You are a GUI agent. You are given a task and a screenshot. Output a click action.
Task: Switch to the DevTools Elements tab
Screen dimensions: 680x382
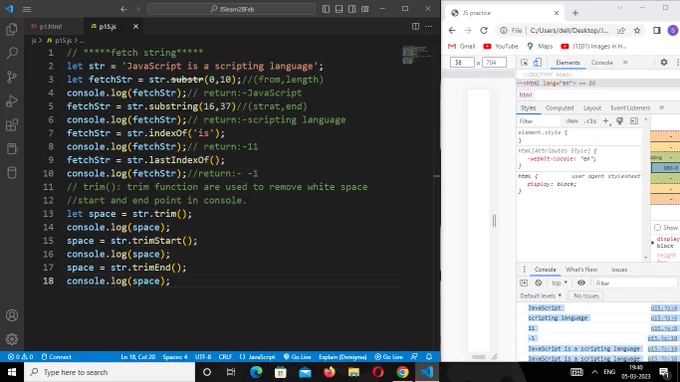(x=568, y=62)
